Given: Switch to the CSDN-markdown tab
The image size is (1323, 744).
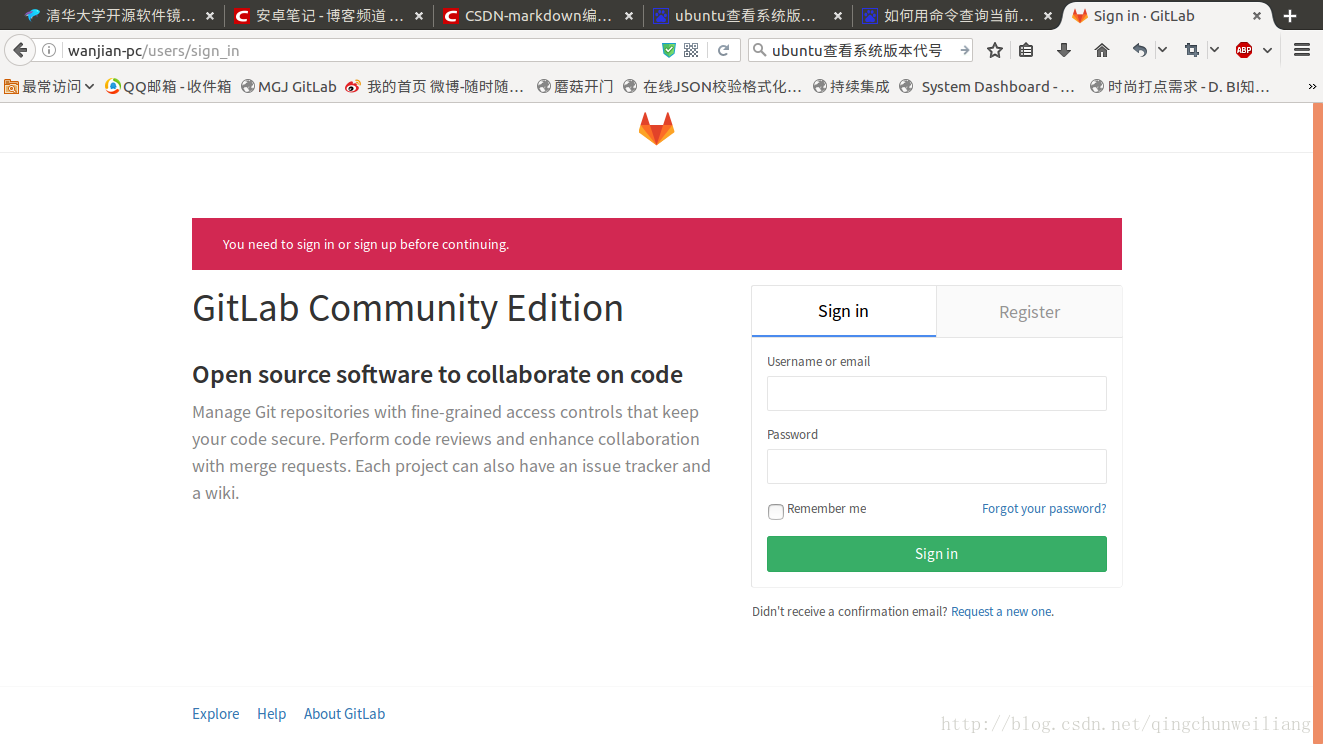Looking at the screenshot, I should tap(540, 16).
